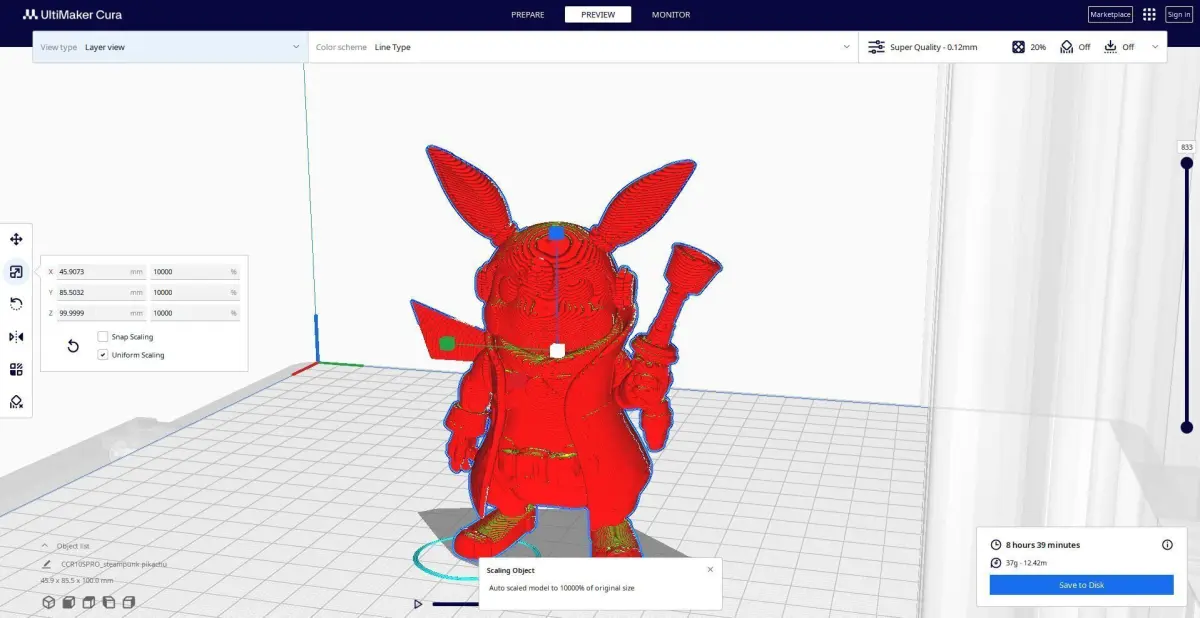This screenshot has width=1200, height=618.
Task: Expand the print settings panel chevron
Action: pyautogui.click(x=1156, y=47)
